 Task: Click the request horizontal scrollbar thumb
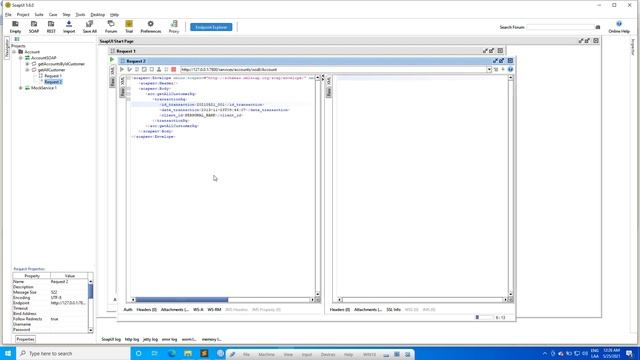(182, 300)
